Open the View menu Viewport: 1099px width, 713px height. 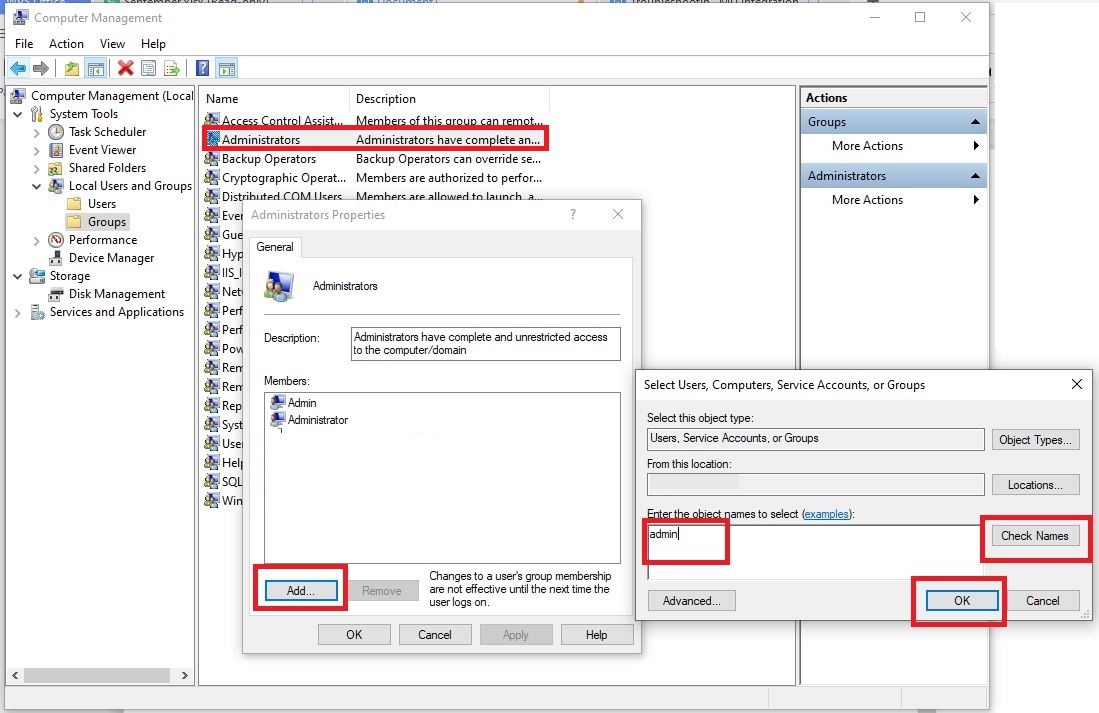click(x=112, y=44)
